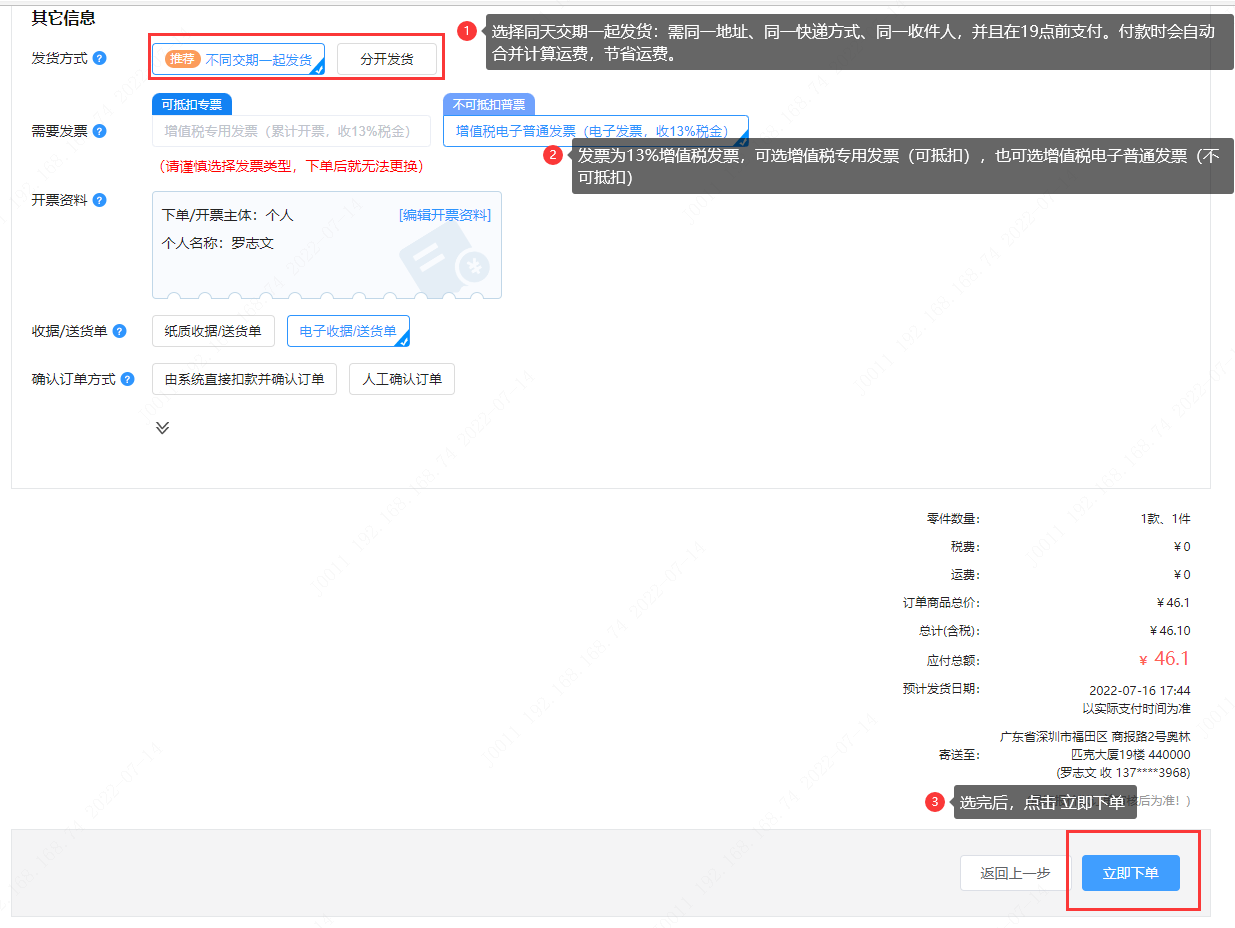Show help for 确认订单方式
Image resolution: width=1235 pixels, height=928 pixels.
tap(127, 379)
